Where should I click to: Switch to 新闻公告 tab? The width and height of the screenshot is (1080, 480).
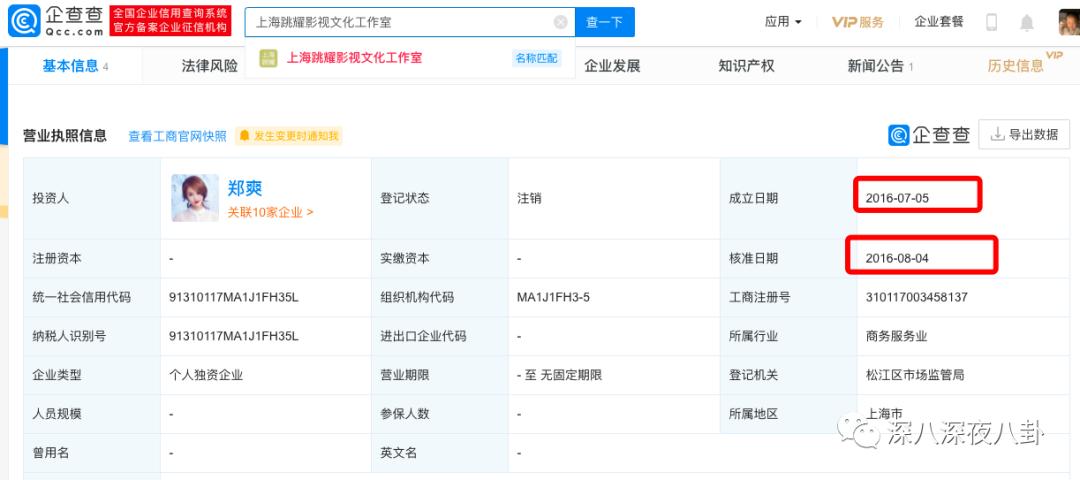click(880, 66)
